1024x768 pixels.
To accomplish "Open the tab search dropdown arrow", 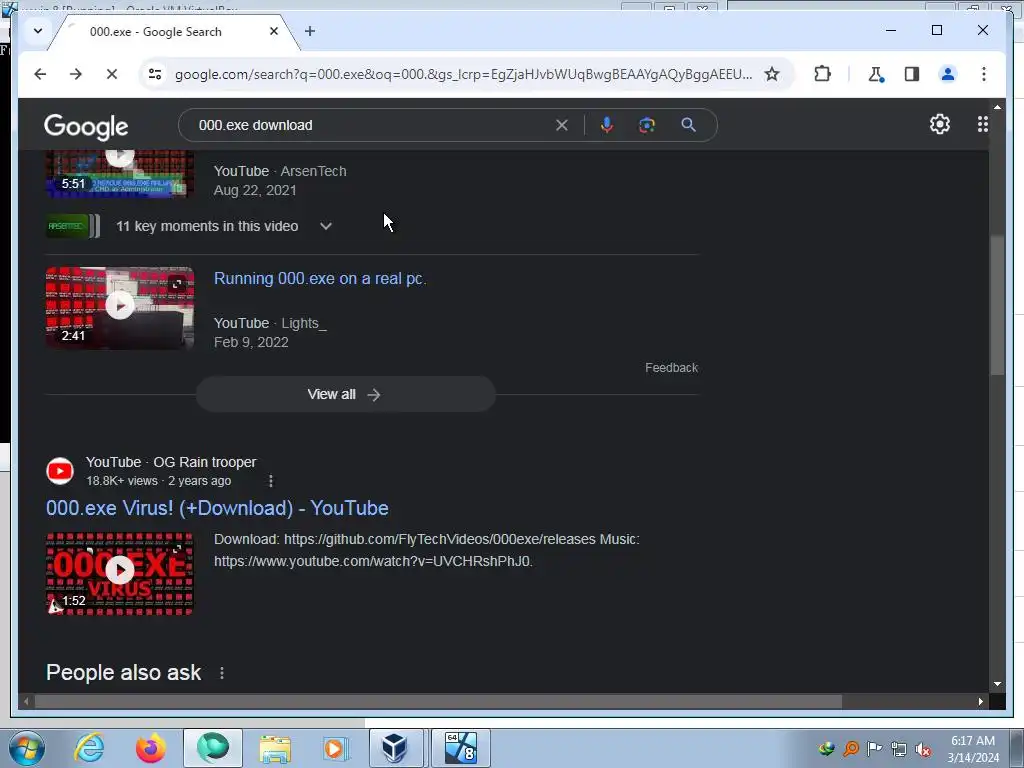I will pos(38,31).
